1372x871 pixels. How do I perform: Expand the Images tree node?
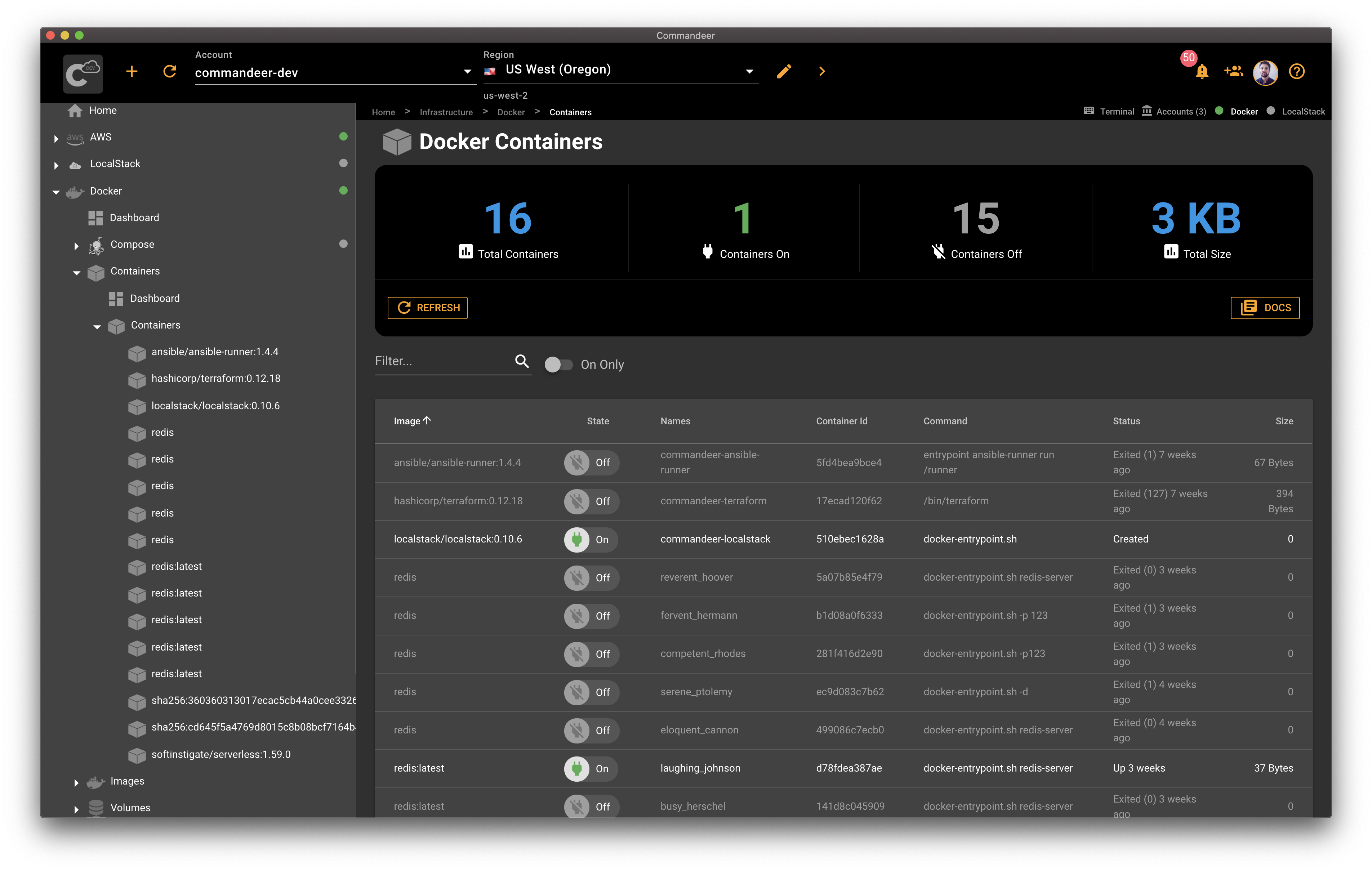coord(76,782)
